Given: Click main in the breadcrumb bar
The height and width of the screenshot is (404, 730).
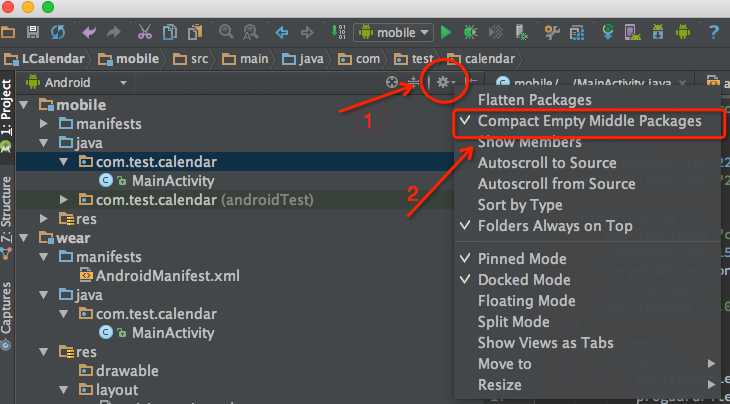Looking at the screenshot, I should tap(245, 59).
